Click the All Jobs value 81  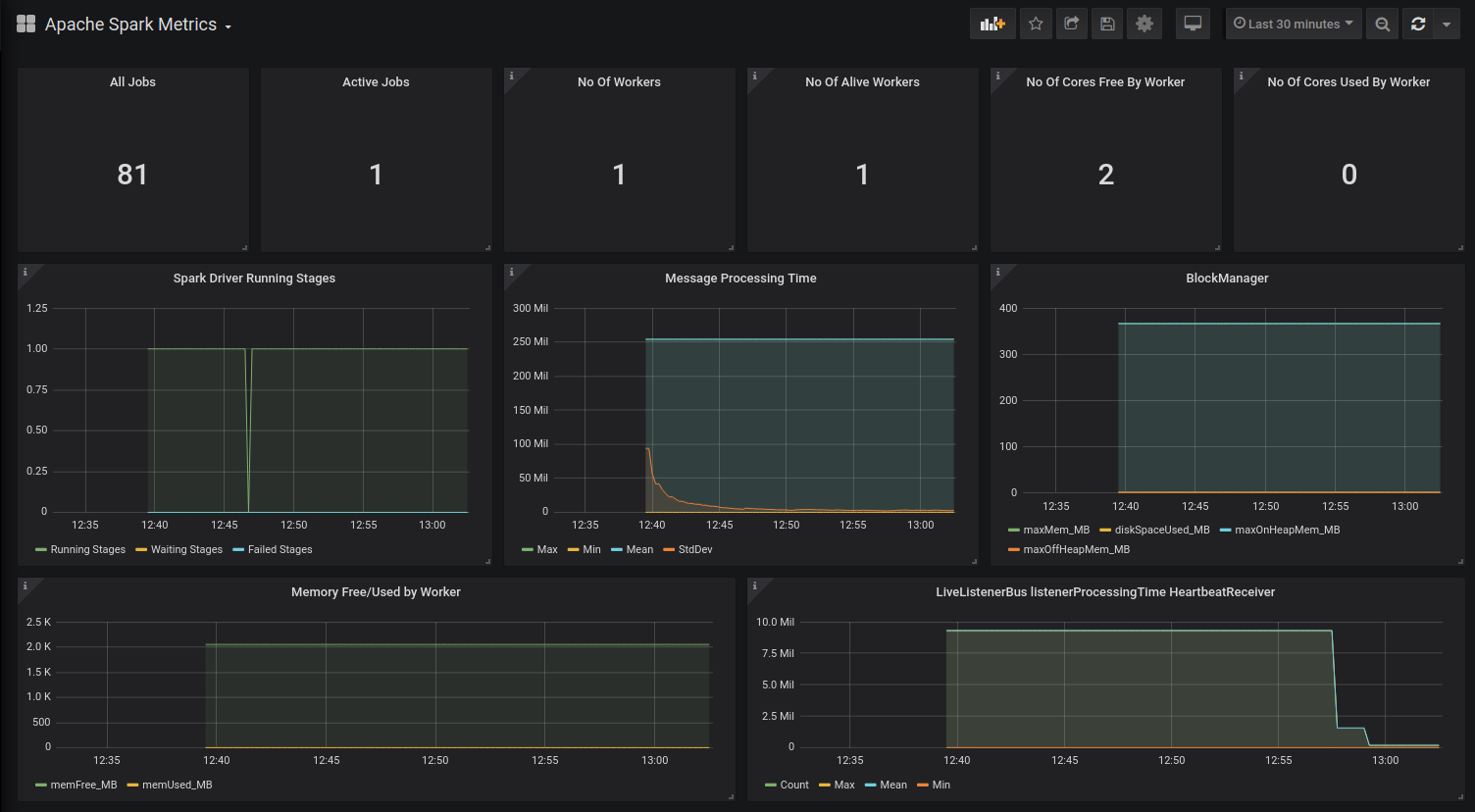point(132,175)
